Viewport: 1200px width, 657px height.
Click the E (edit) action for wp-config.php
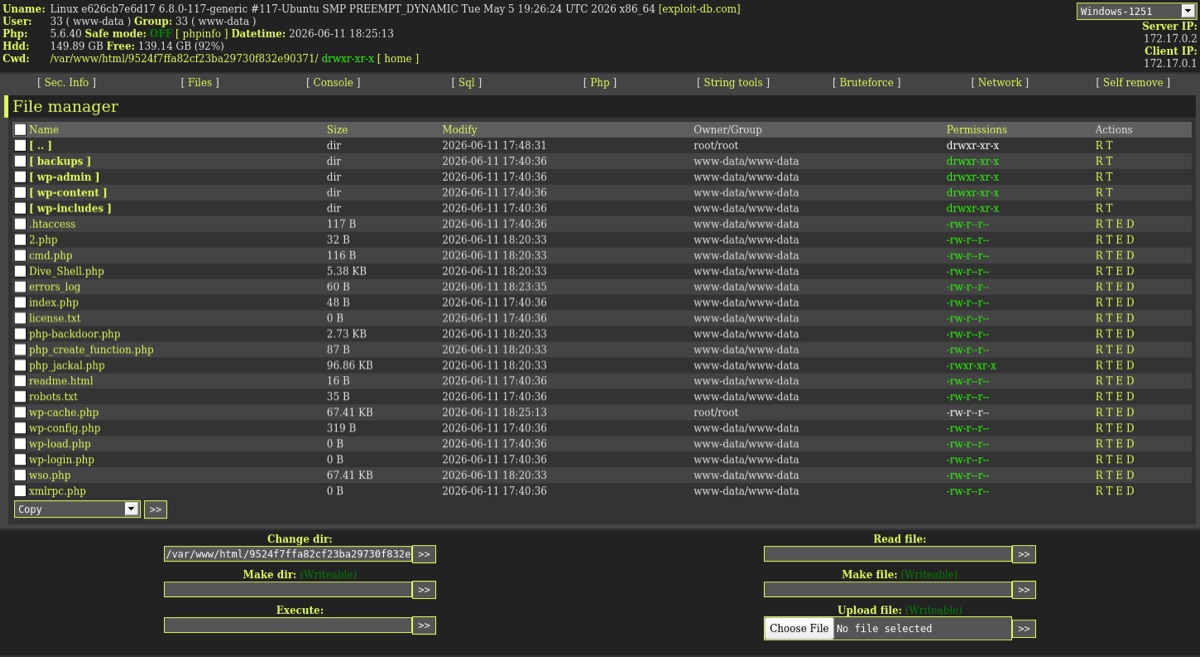(x=1120, y=428)
